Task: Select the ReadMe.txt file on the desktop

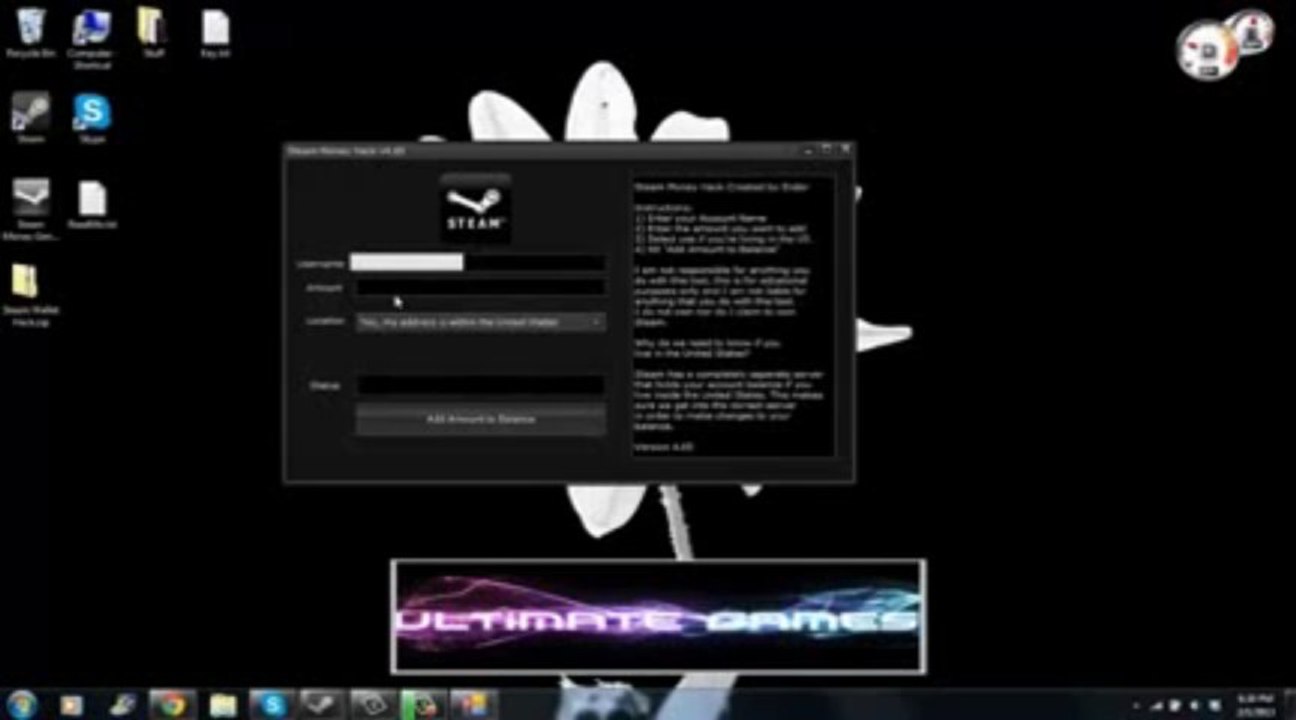Action: point(92,205)
